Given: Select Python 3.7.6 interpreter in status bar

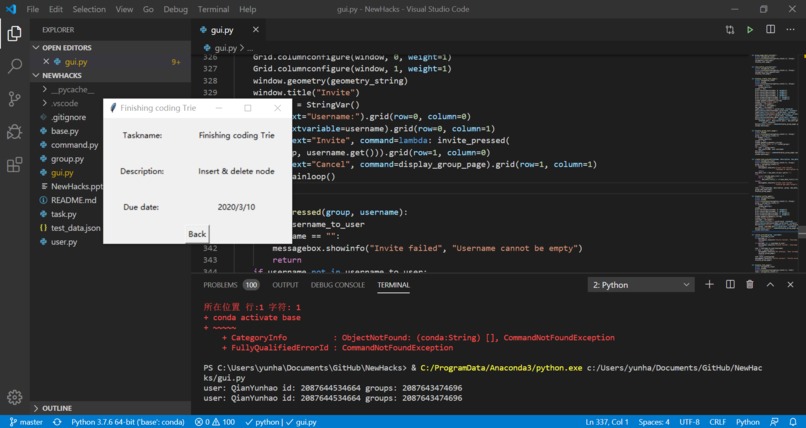Looking at the screenshot, I should [x=127, y=422].
